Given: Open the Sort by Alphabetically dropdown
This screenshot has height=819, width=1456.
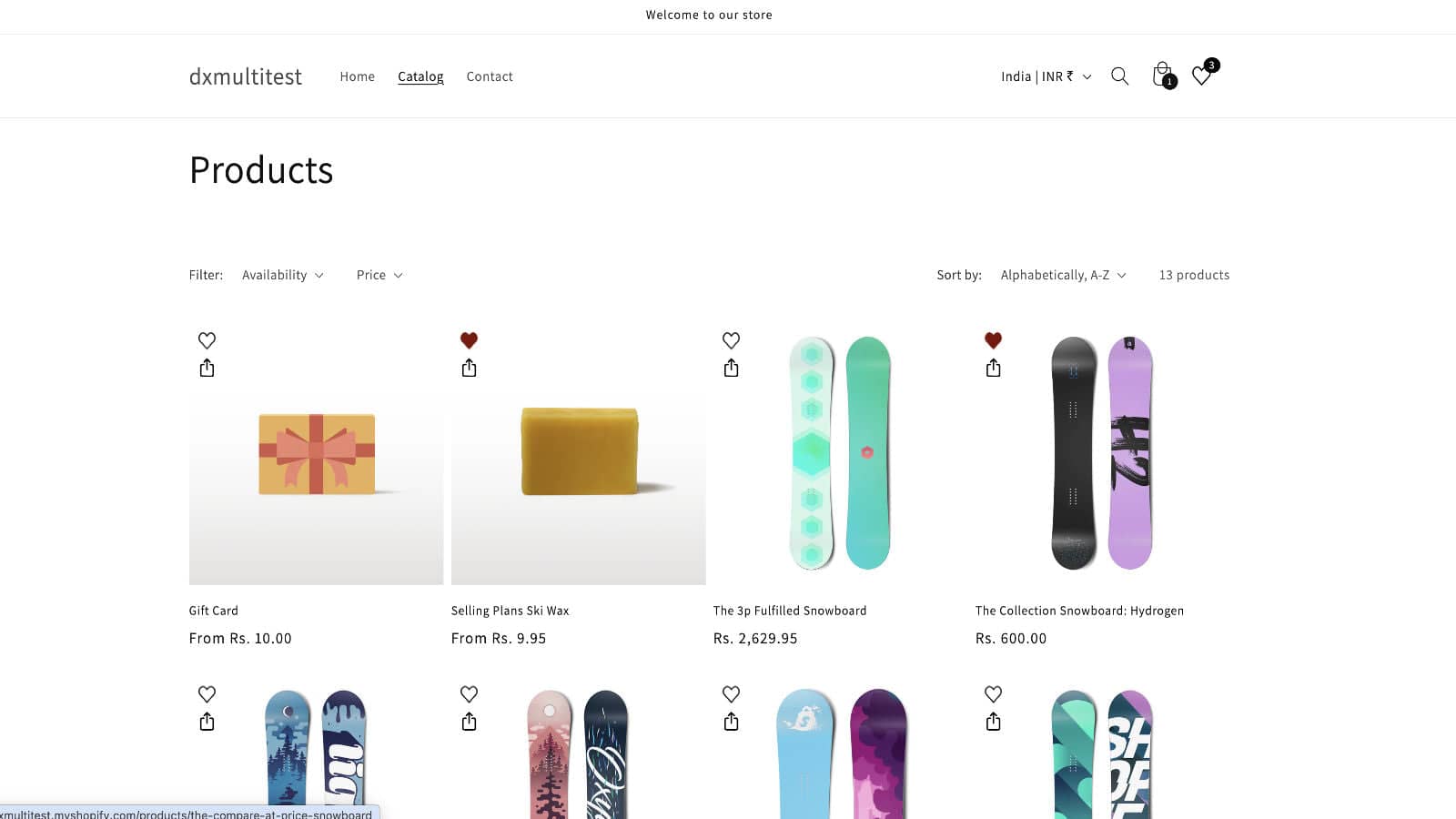Looking at the screenshot, I should 1063,275.
